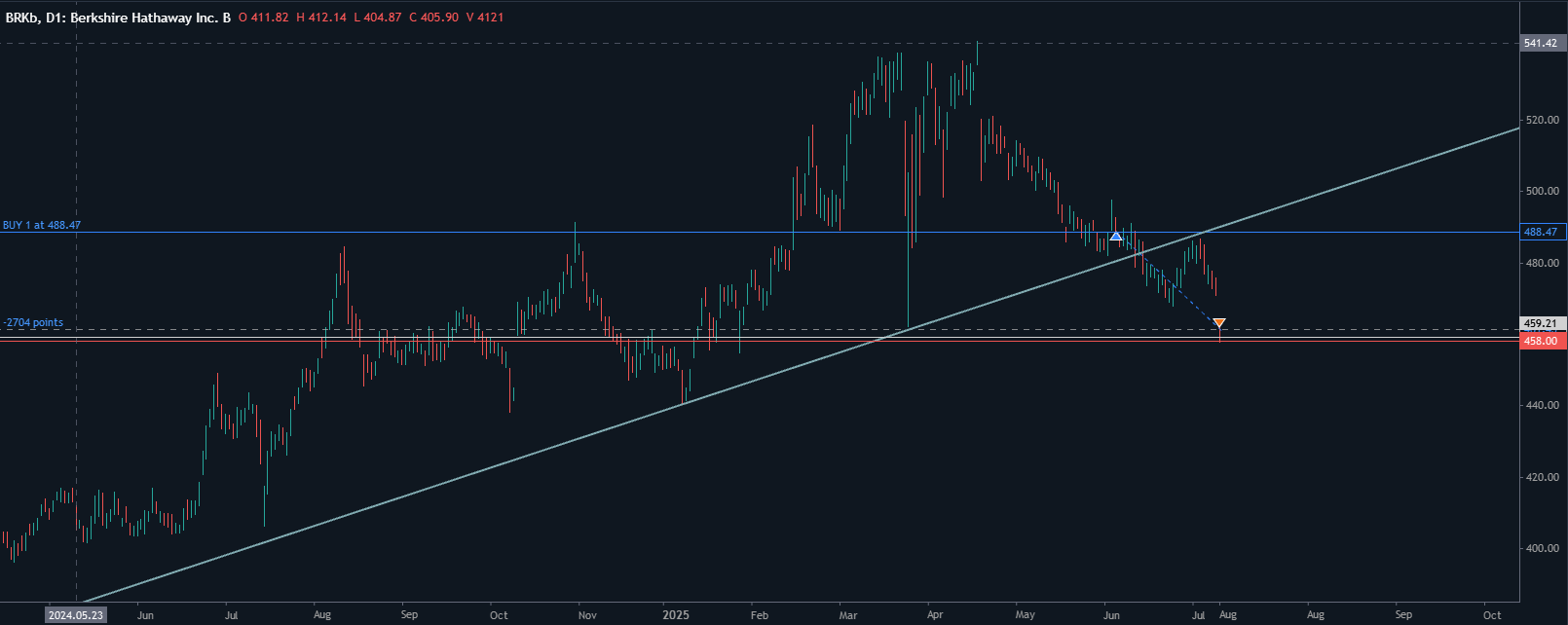Click the Oct label at far right of time axis

[x=1491, y=615]
